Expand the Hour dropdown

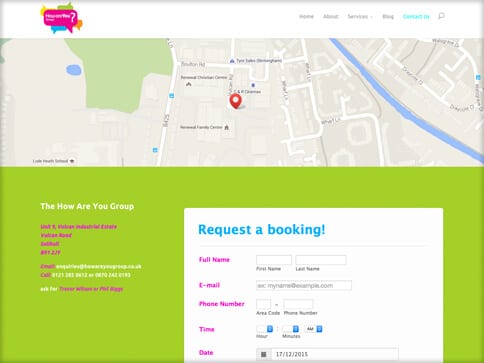265,329
